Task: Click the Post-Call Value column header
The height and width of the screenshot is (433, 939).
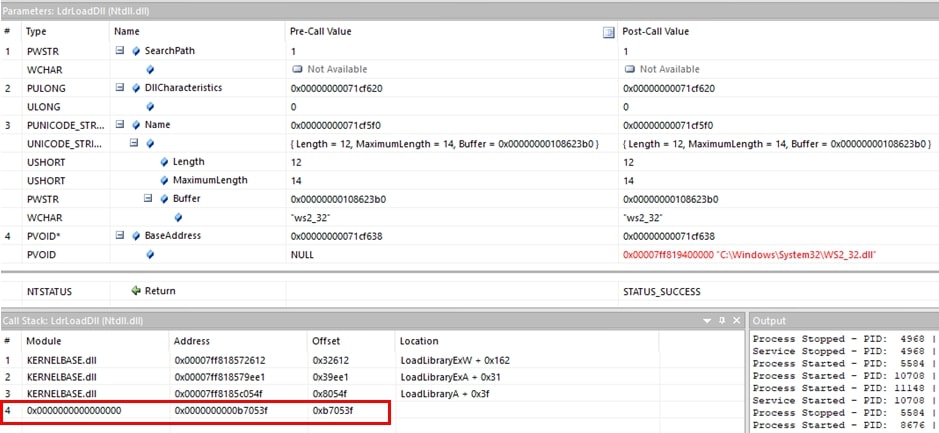Action: tap(656, 32)
